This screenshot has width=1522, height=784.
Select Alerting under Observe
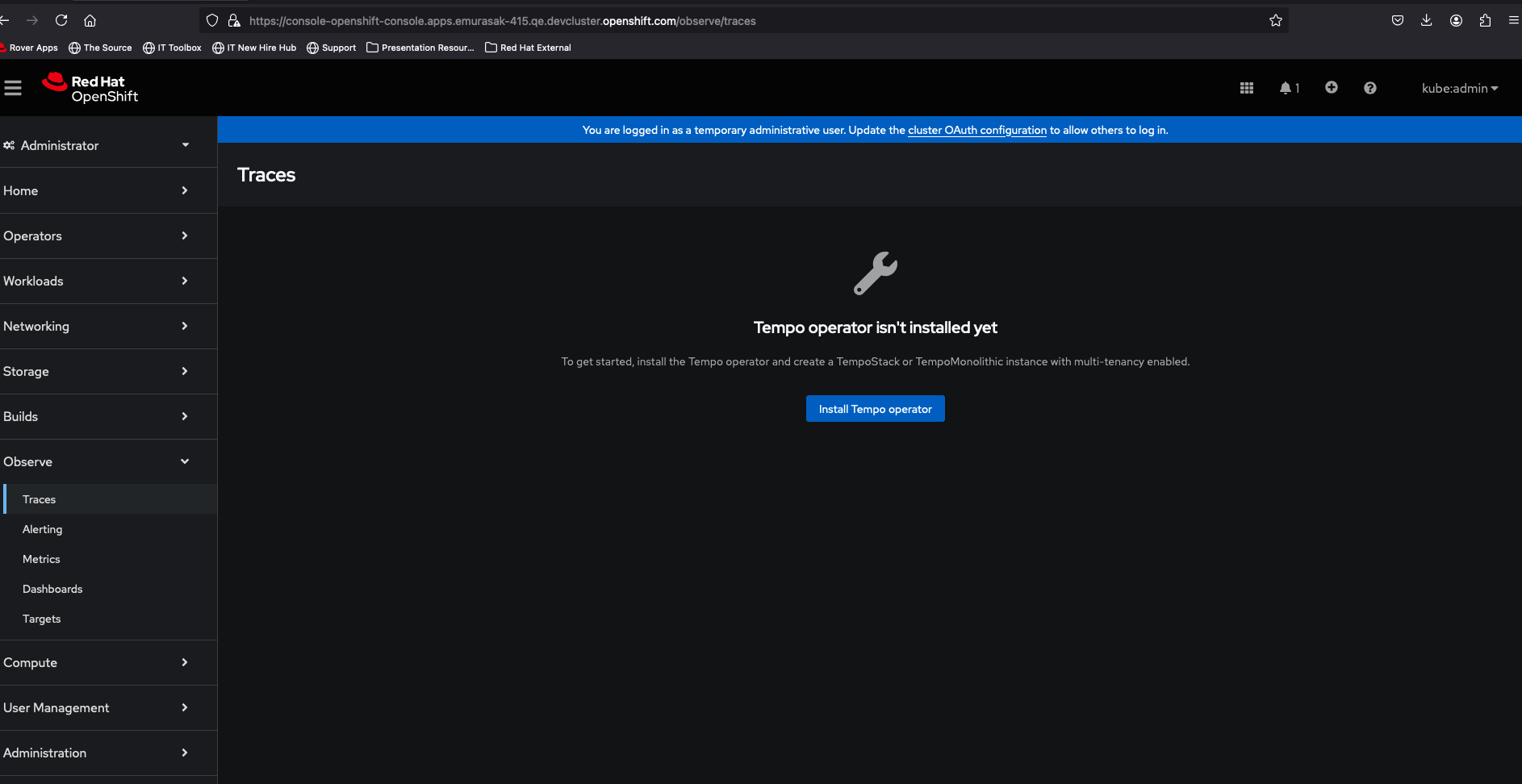click(x=110, y=529)
